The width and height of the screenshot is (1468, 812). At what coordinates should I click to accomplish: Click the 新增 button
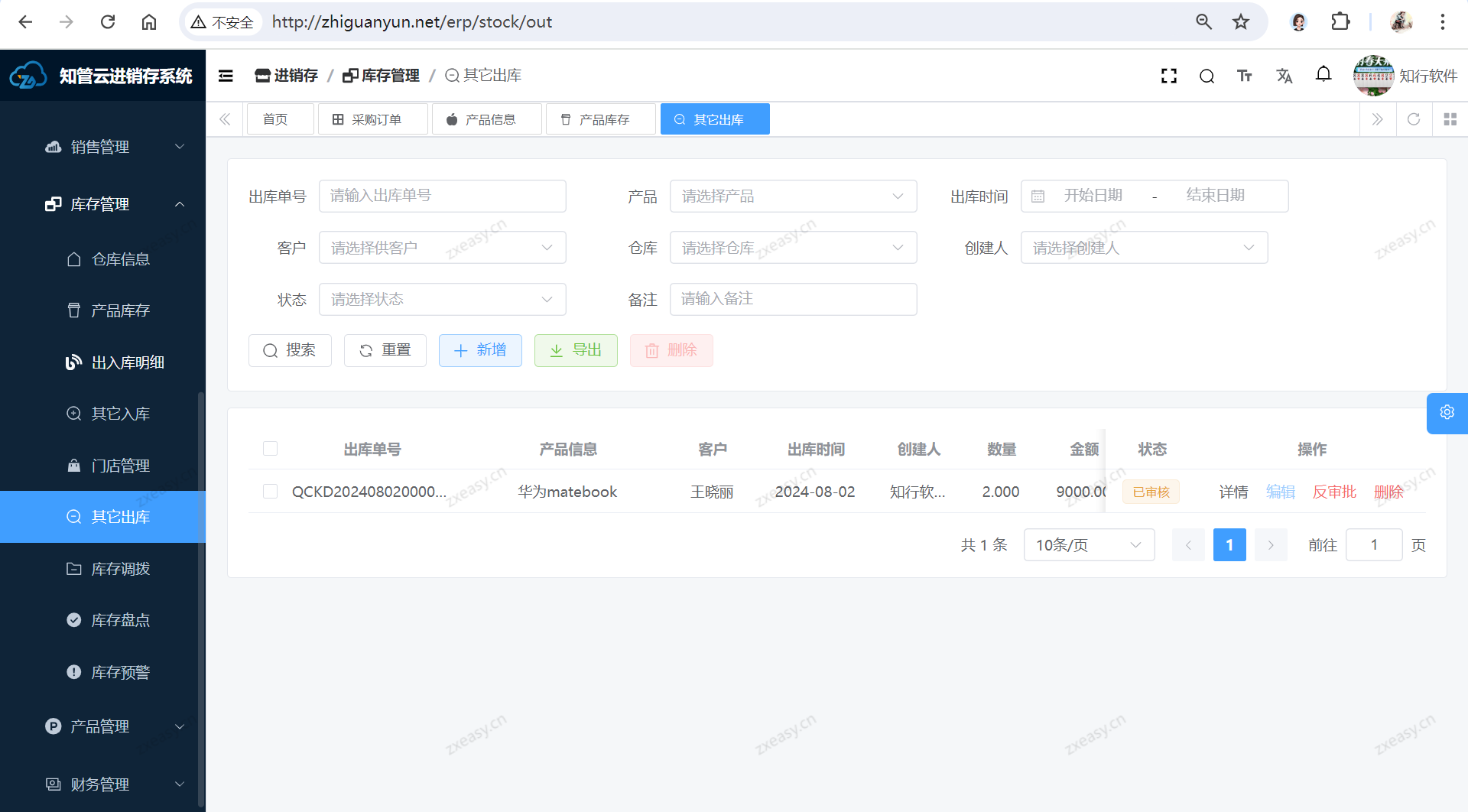point(480,351)
